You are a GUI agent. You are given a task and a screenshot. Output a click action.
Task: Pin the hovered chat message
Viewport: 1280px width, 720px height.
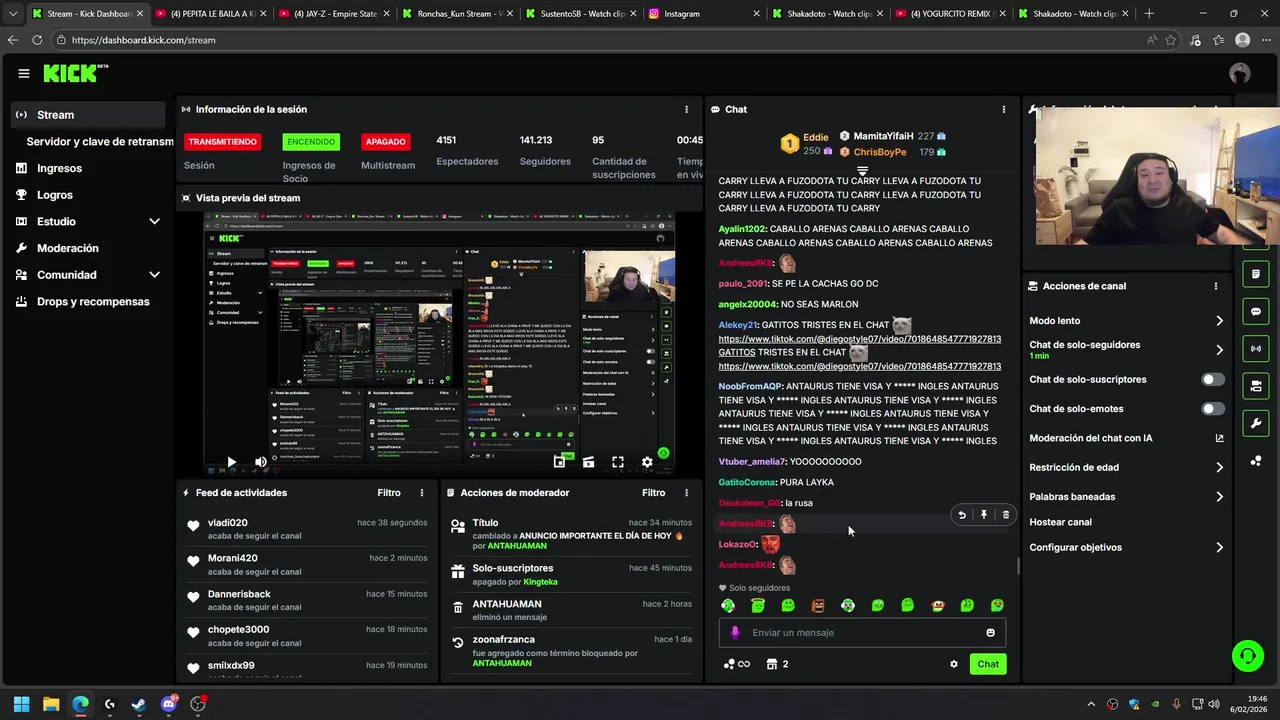[x=984, y=515]
